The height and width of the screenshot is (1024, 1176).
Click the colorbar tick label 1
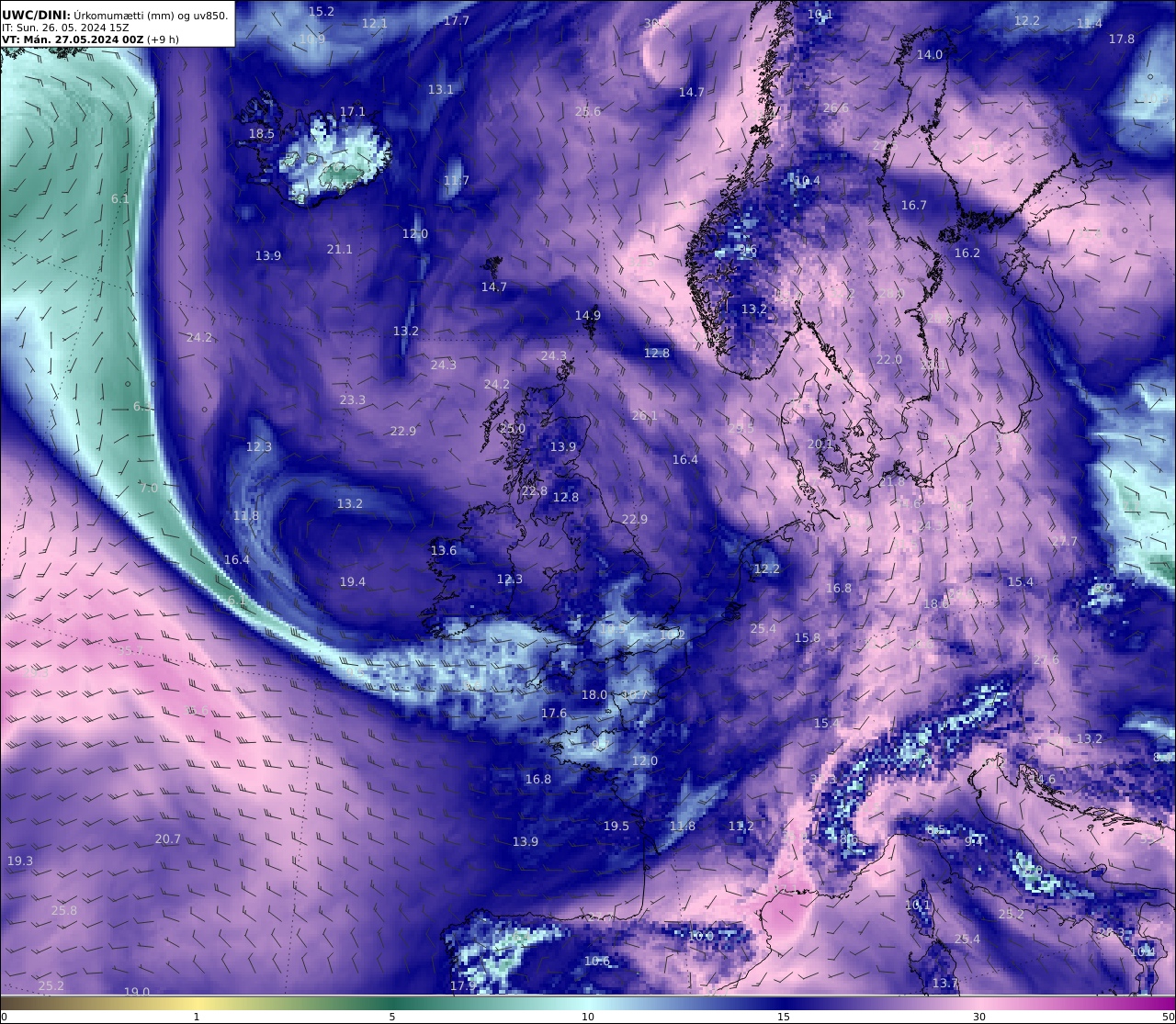[x=197, y=1017]
